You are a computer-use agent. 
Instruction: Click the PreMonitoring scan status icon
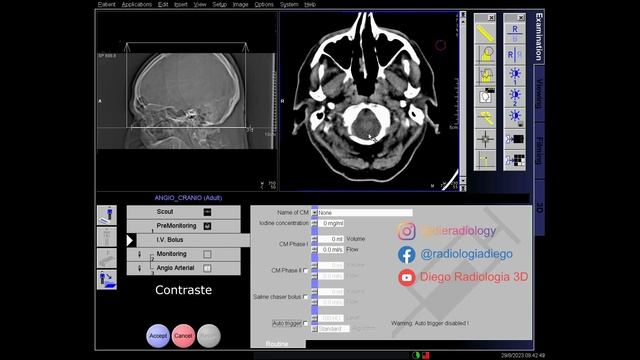coord(207,226)
